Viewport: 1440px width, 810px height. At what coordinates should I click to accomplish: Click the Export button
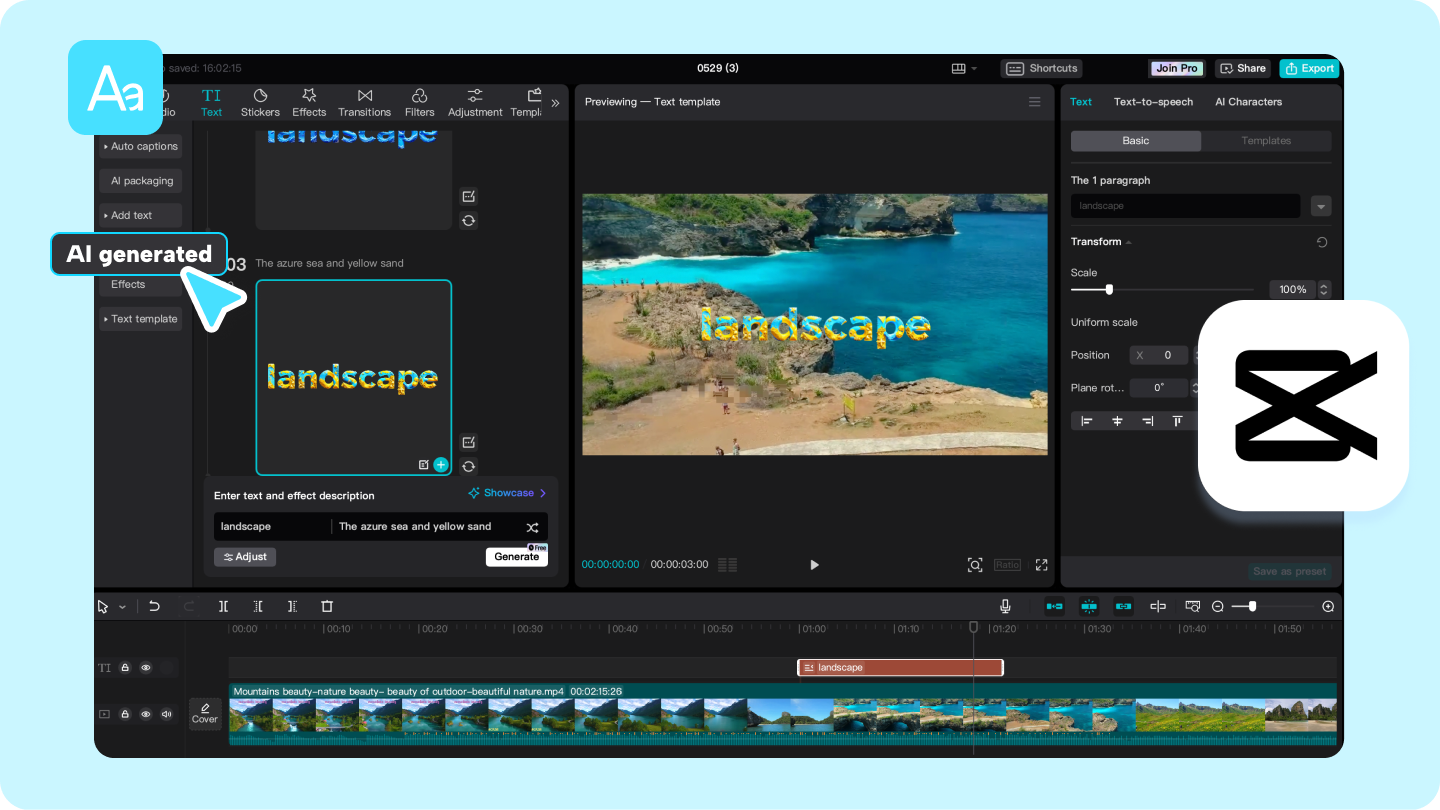click(x=1309, y=68)
